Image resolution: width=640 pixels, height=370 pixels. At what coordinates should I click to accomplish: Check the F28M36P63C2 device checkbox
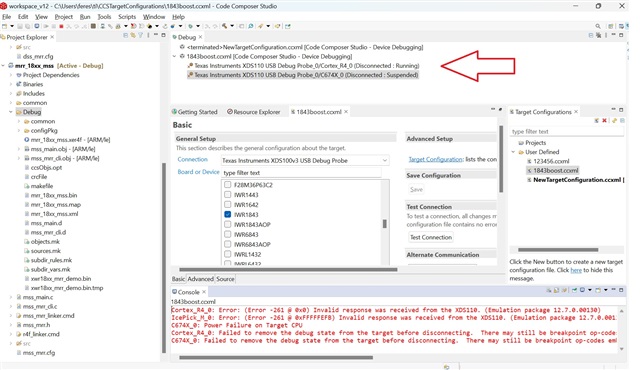pos(228,185)
